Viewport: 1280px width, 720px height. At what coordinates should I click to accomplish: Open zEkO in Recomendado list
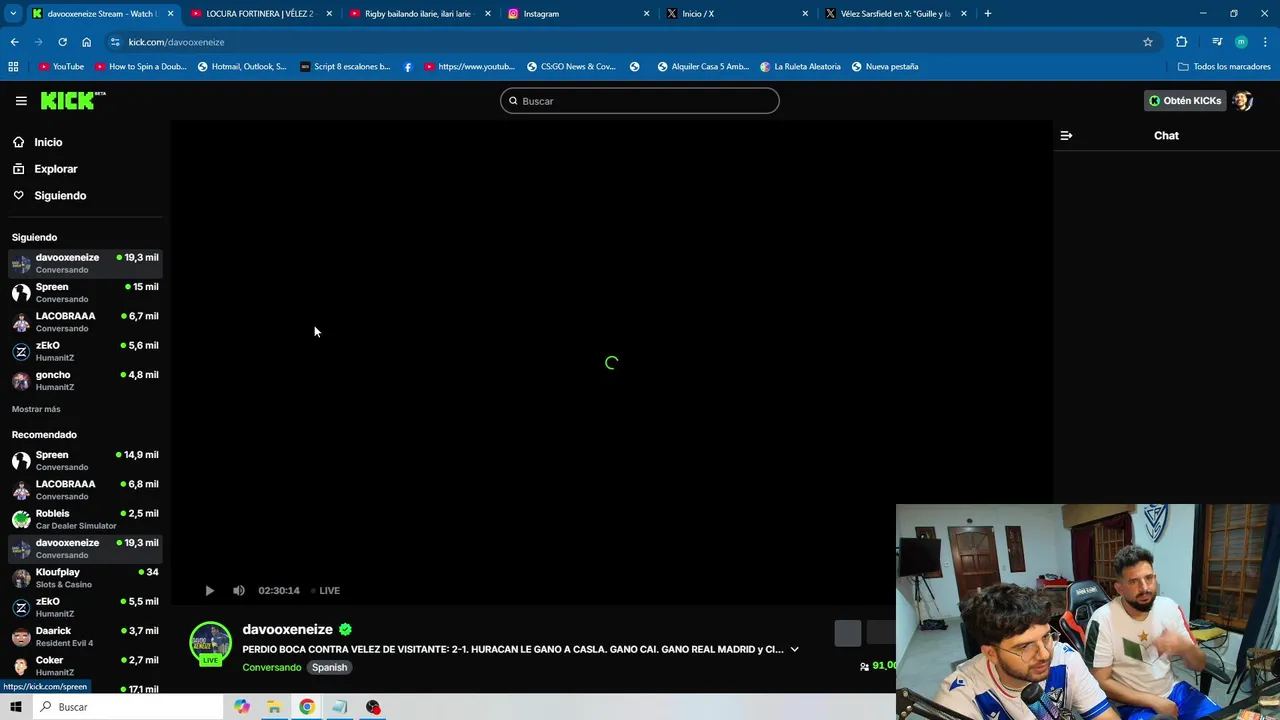coord(85,607)
